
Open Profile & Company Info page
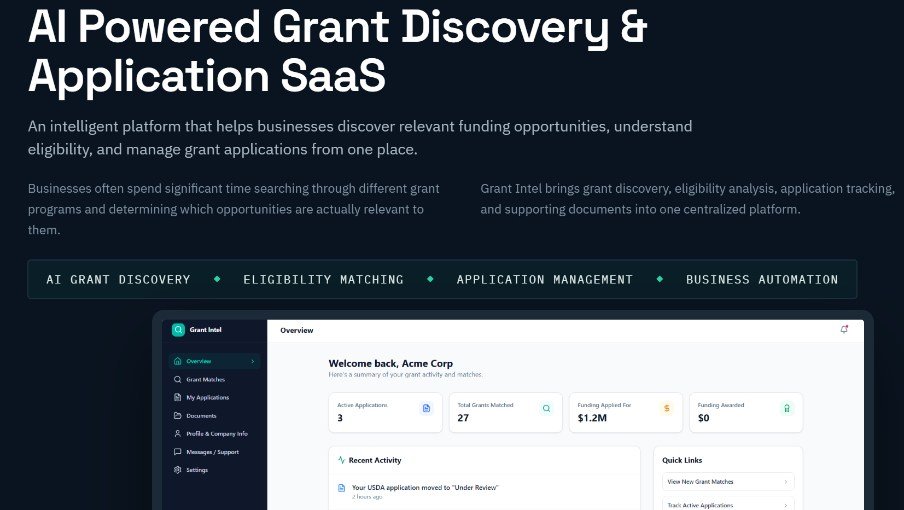tap(214, 433)
